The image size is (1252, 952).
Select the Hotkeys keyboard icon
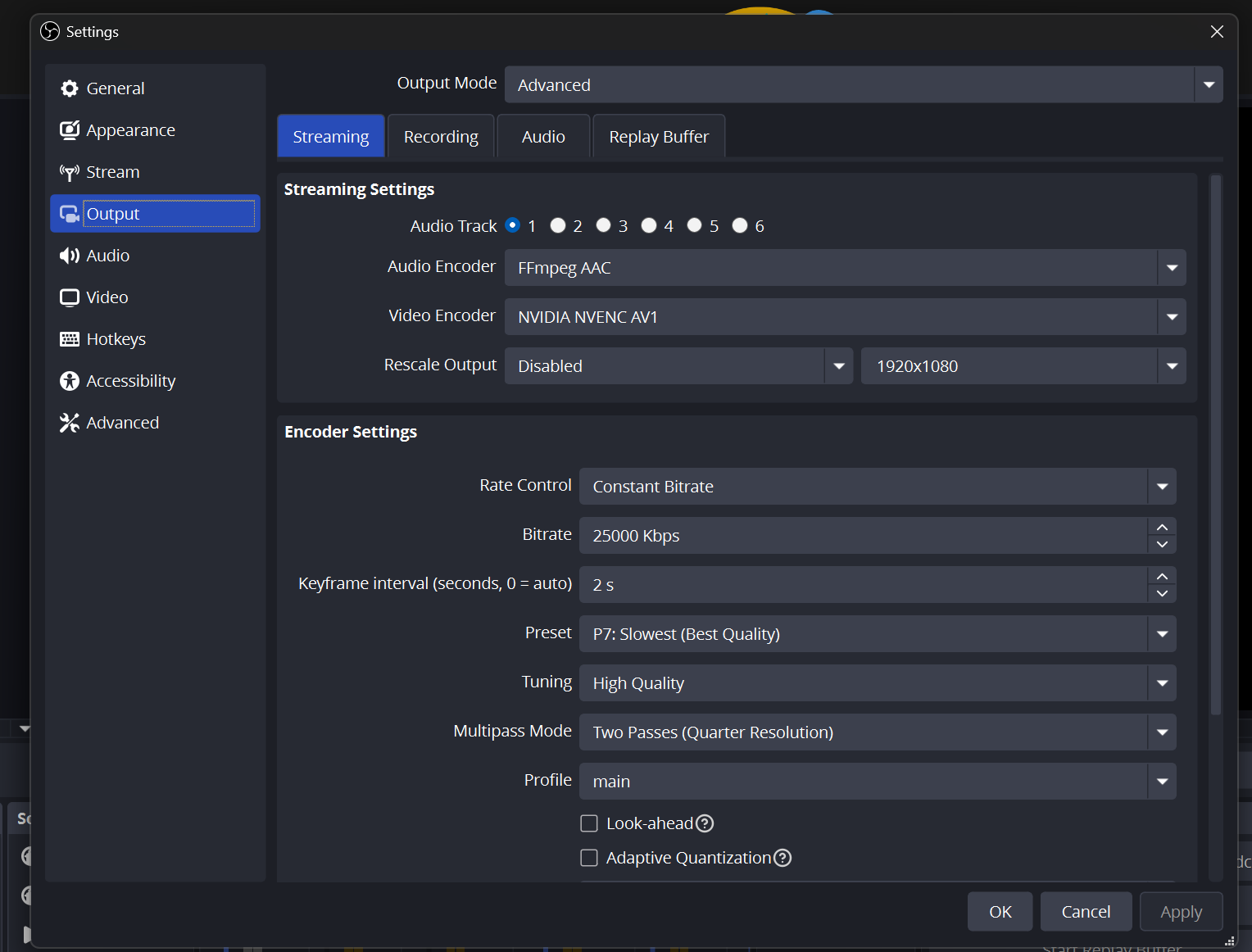[70, 339]
